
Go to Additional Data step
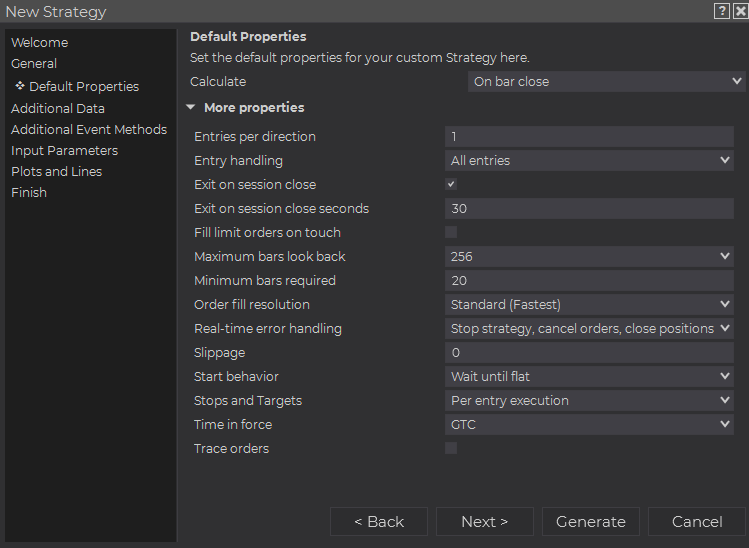[x=58, y=108]
